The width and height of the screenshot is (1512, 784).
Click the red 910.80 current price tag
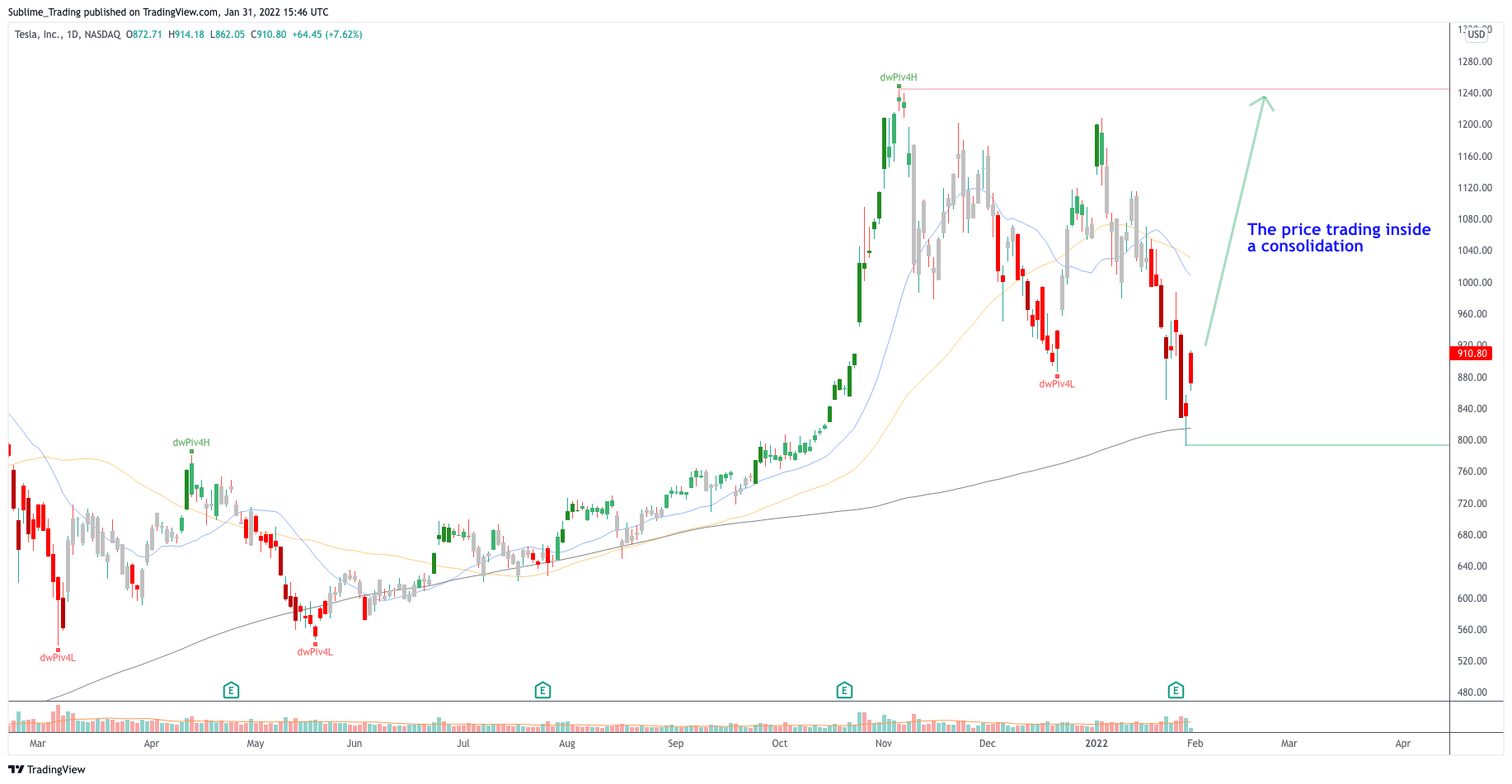click(x=1472, y=354)
